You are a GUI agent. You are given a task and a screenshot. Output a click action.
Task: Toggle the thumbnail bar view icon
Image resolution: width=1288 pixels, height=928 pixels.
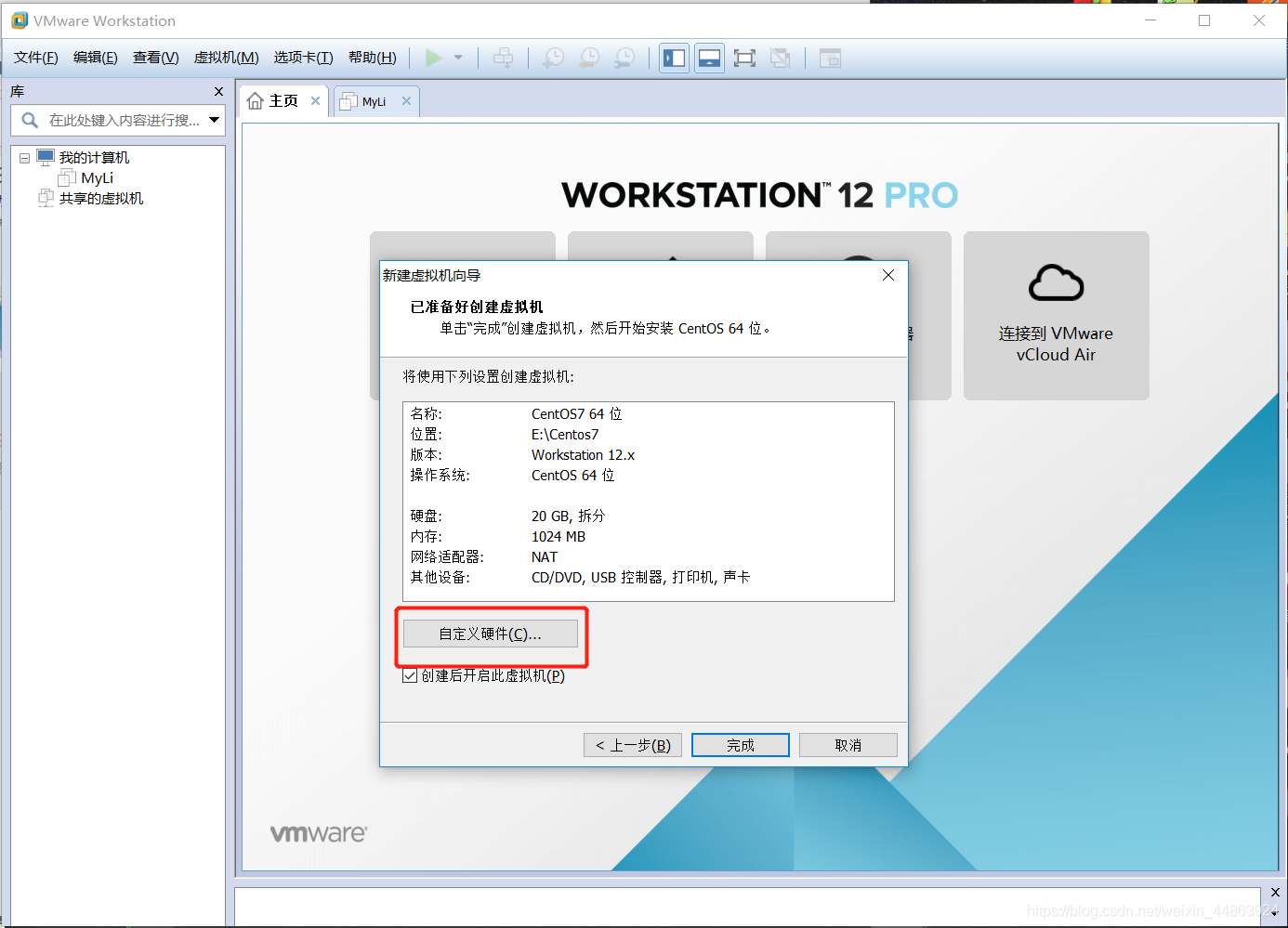(x=709, y=58)
